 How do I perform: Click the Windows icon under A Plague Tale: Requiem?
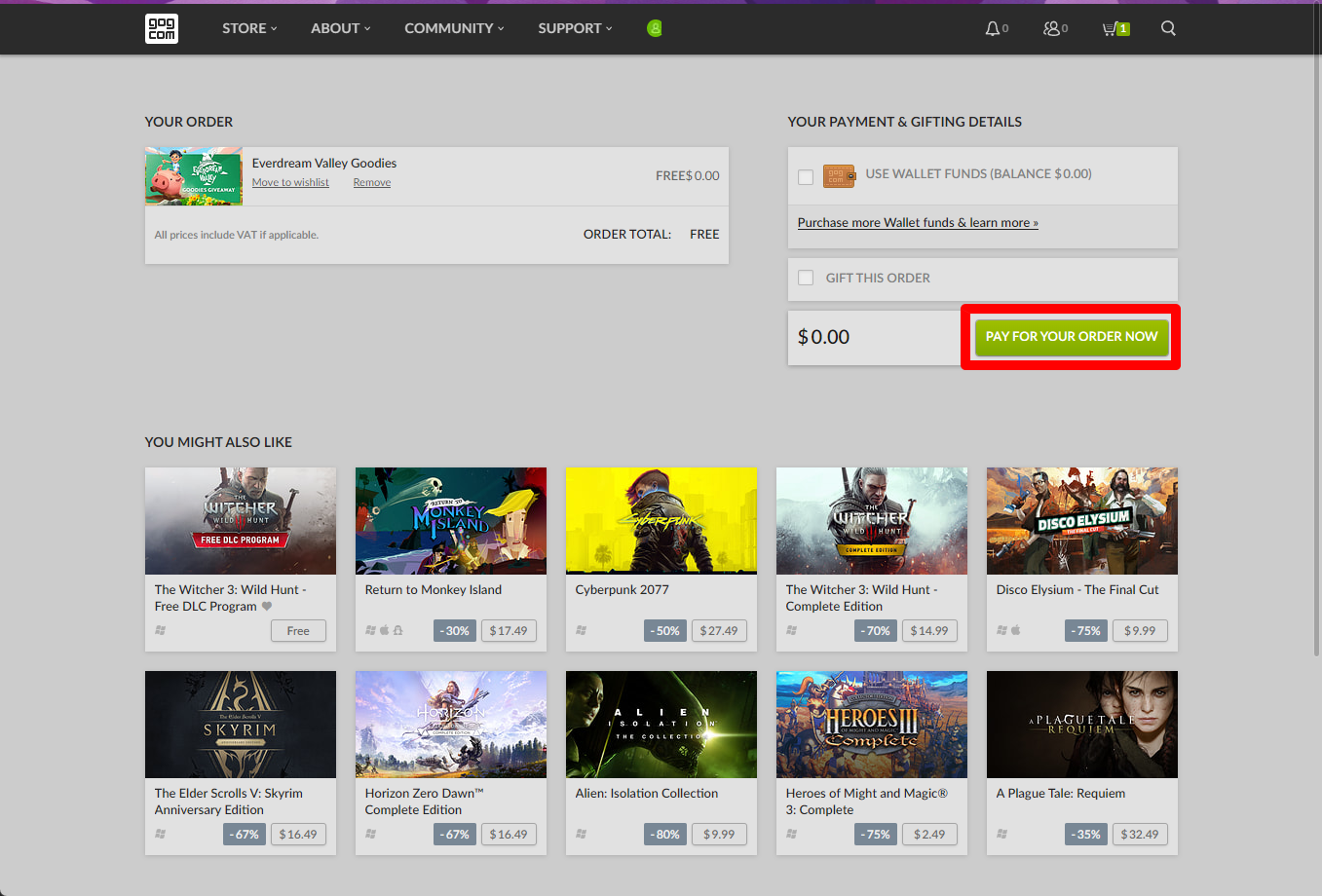(x=1002, y=834)
